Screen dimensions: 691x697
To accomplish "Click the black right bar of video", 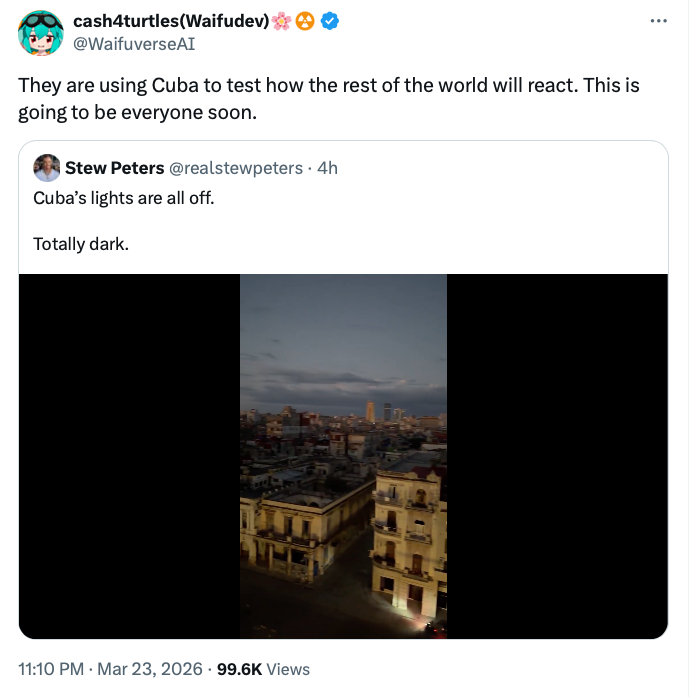I will [557, 456].
